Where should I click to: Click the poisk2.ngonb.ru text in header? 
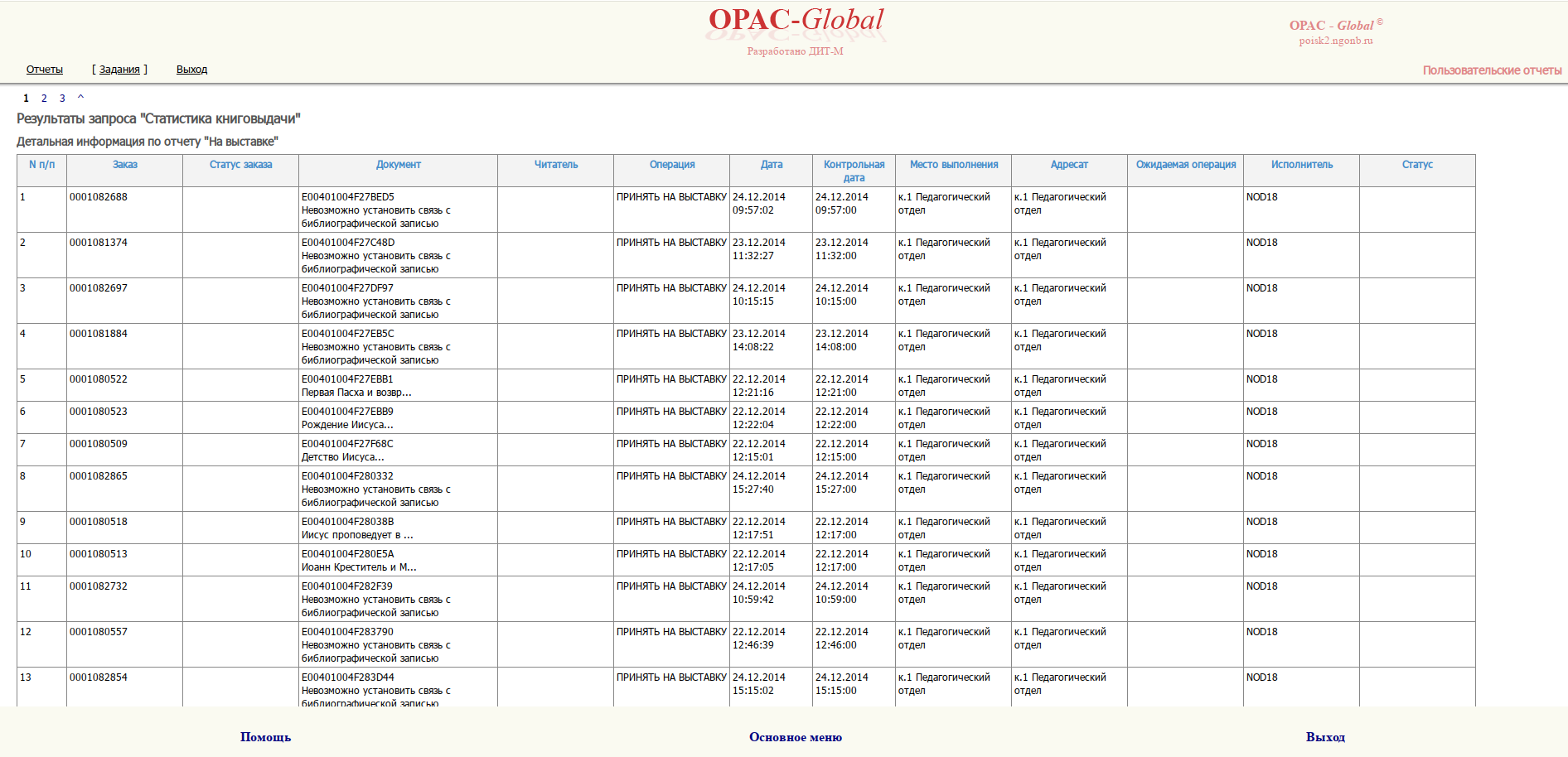(1336, 41)
